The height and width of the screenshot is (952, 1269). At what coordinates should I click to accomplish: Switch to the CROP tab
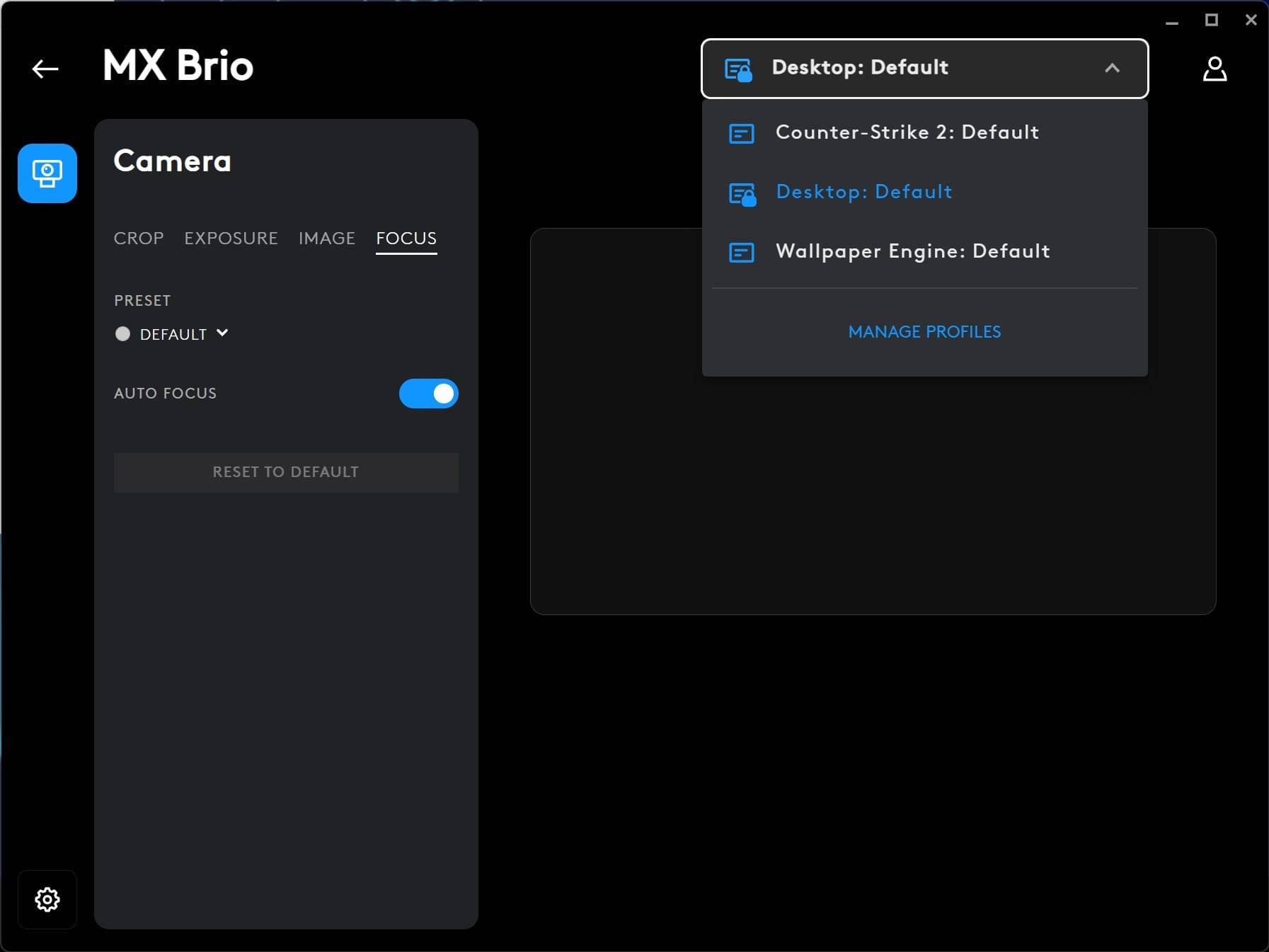click(139, 238)
